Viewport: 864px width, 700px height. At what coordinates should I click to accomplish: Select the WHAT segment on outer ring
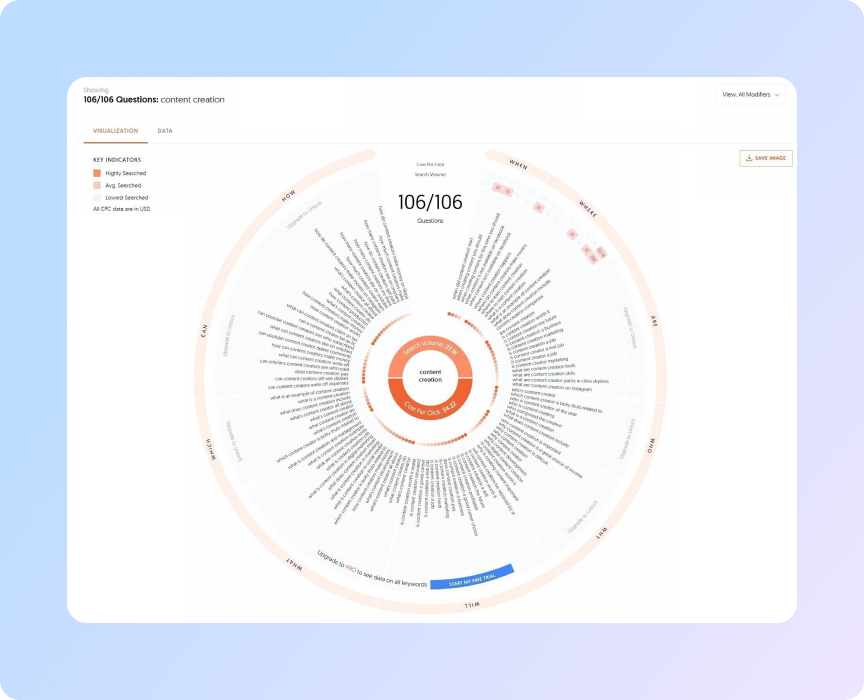coord(294,564)
